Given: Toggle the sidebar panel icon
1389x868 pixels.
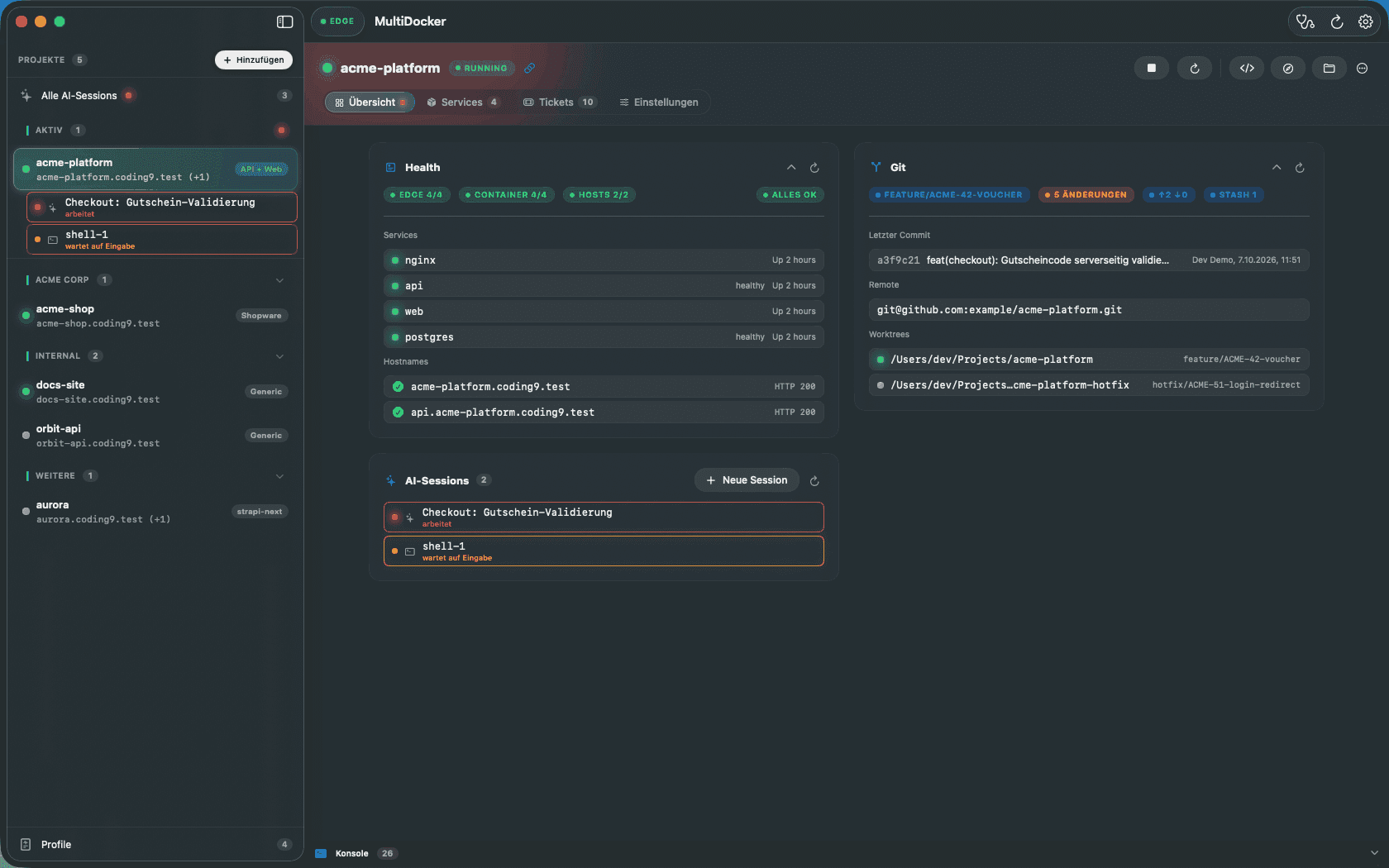Looking at the screenshot, I should 284,21.
